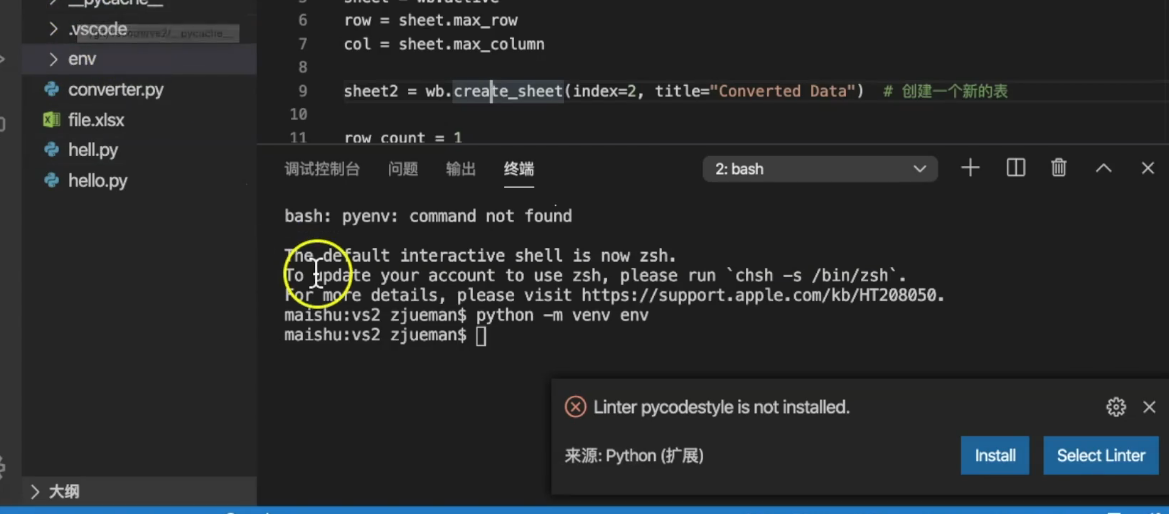Switch to the 调试控制台 tab

click(x=322, y=169)
